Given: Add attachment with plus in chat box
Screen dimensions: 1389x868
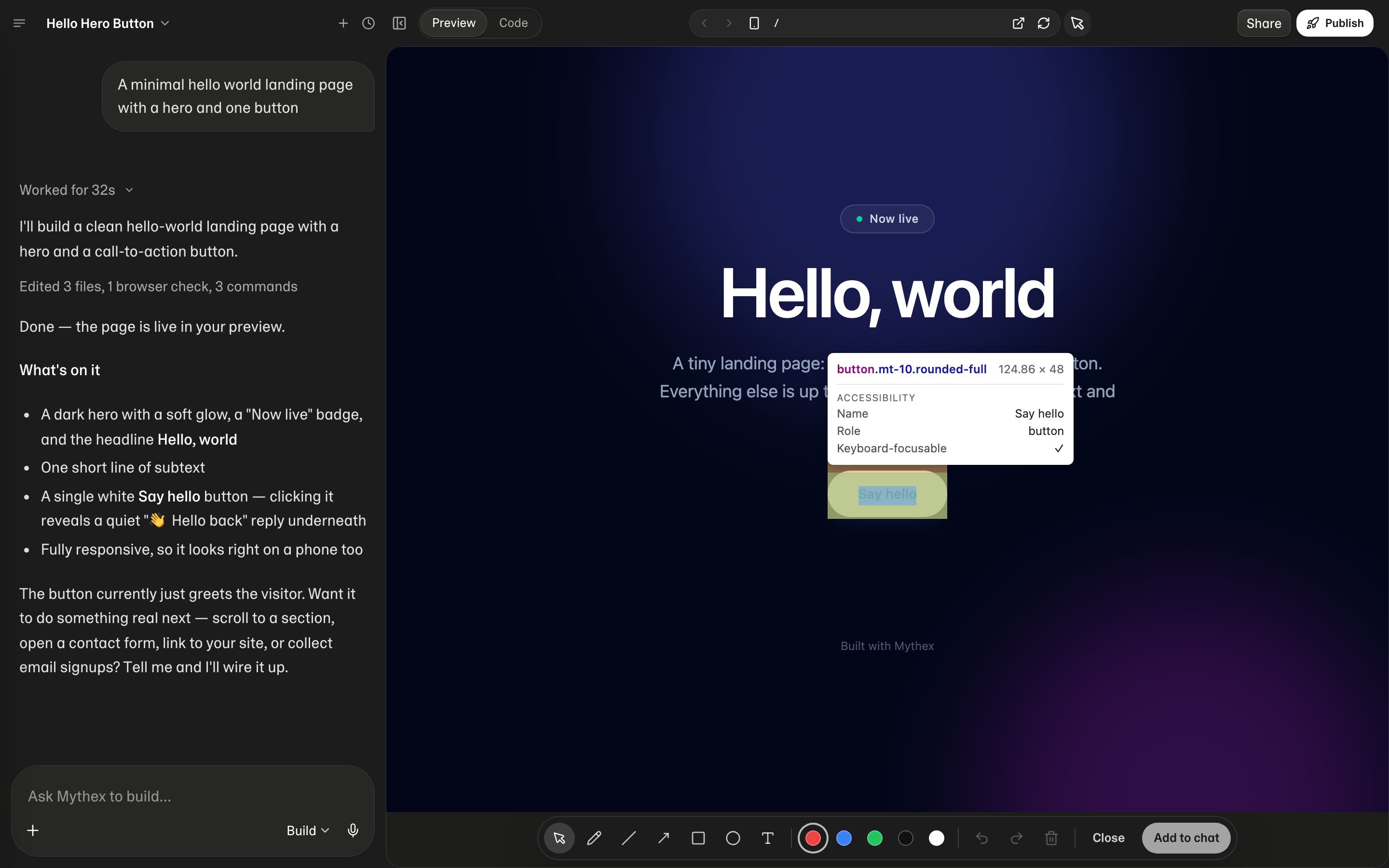Looking at the screenshot, I should 33,831.
